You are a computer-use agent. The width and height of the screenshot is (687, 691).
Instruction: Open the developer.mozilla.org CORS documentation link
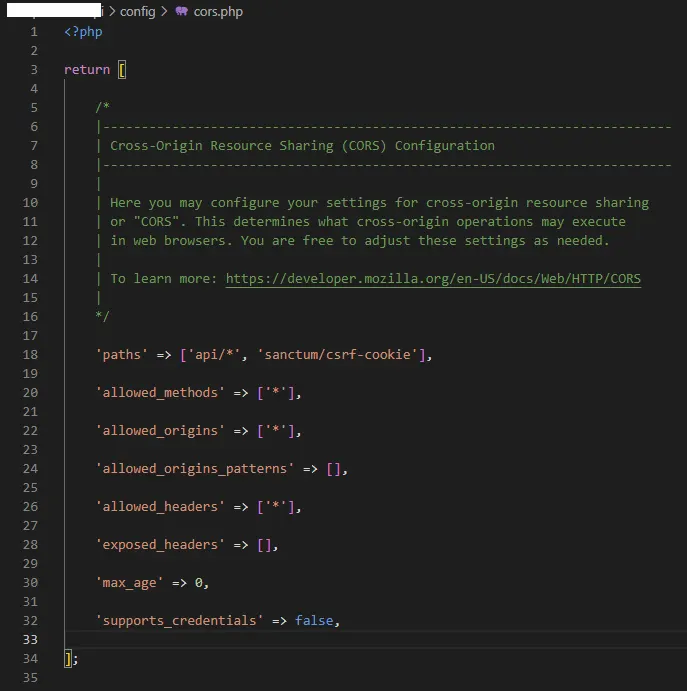[x=433, y=279]
